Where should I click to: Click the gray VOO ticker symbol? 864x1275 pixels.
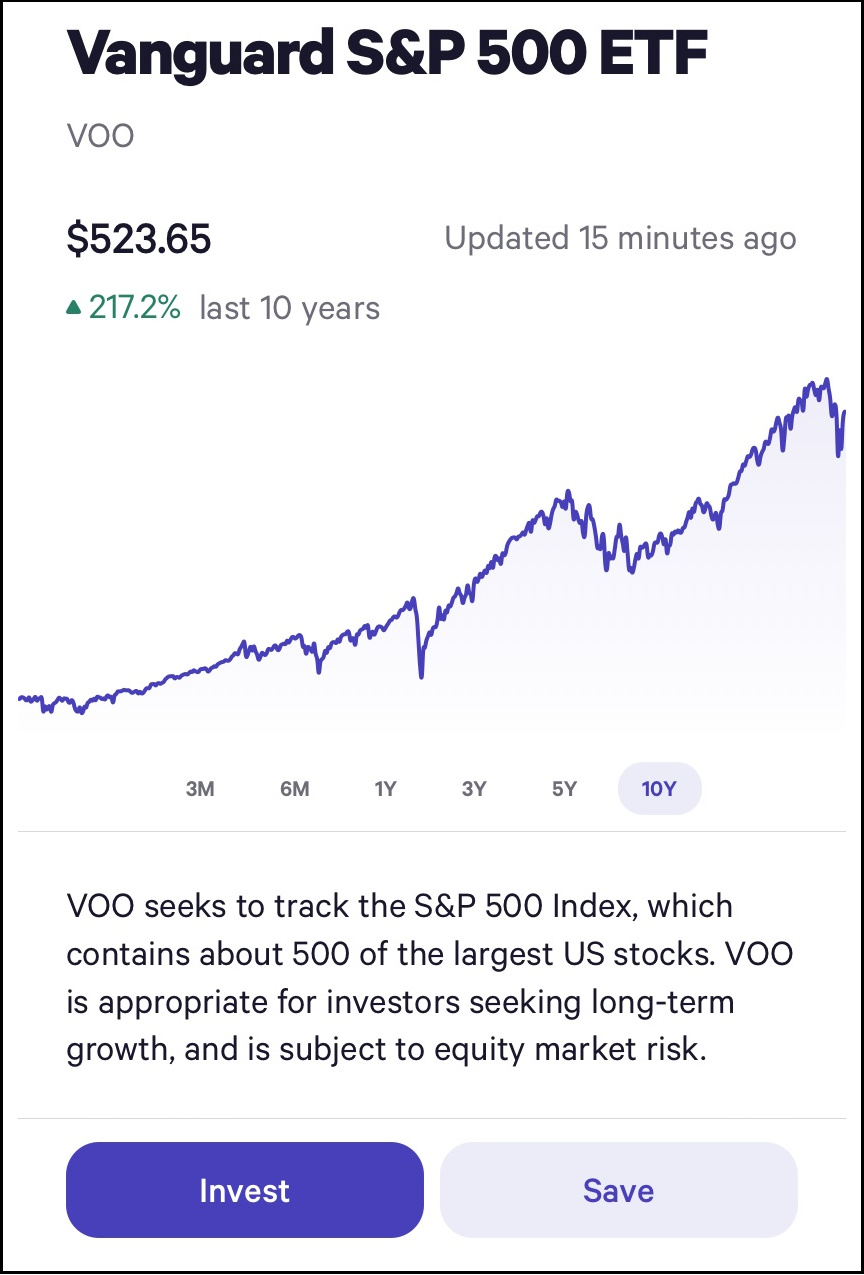pos(100,135)
